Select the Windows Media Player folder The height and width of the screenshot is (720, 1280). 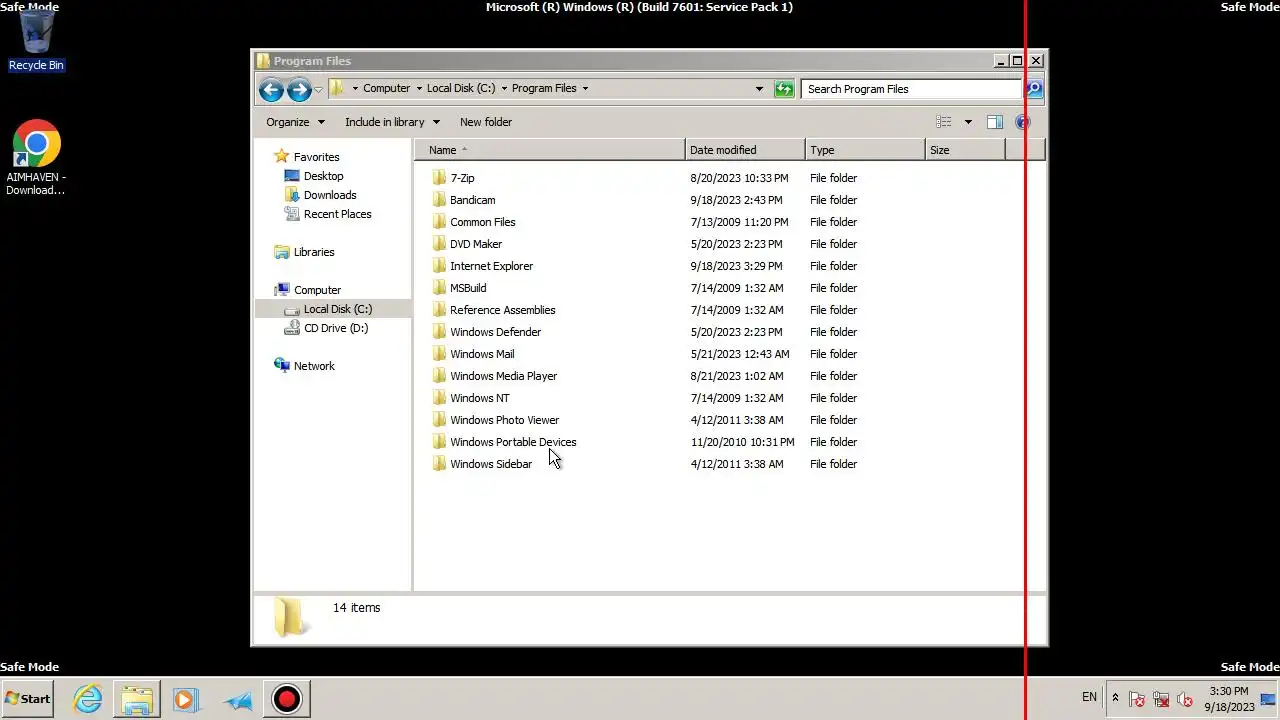click(503, 376)
